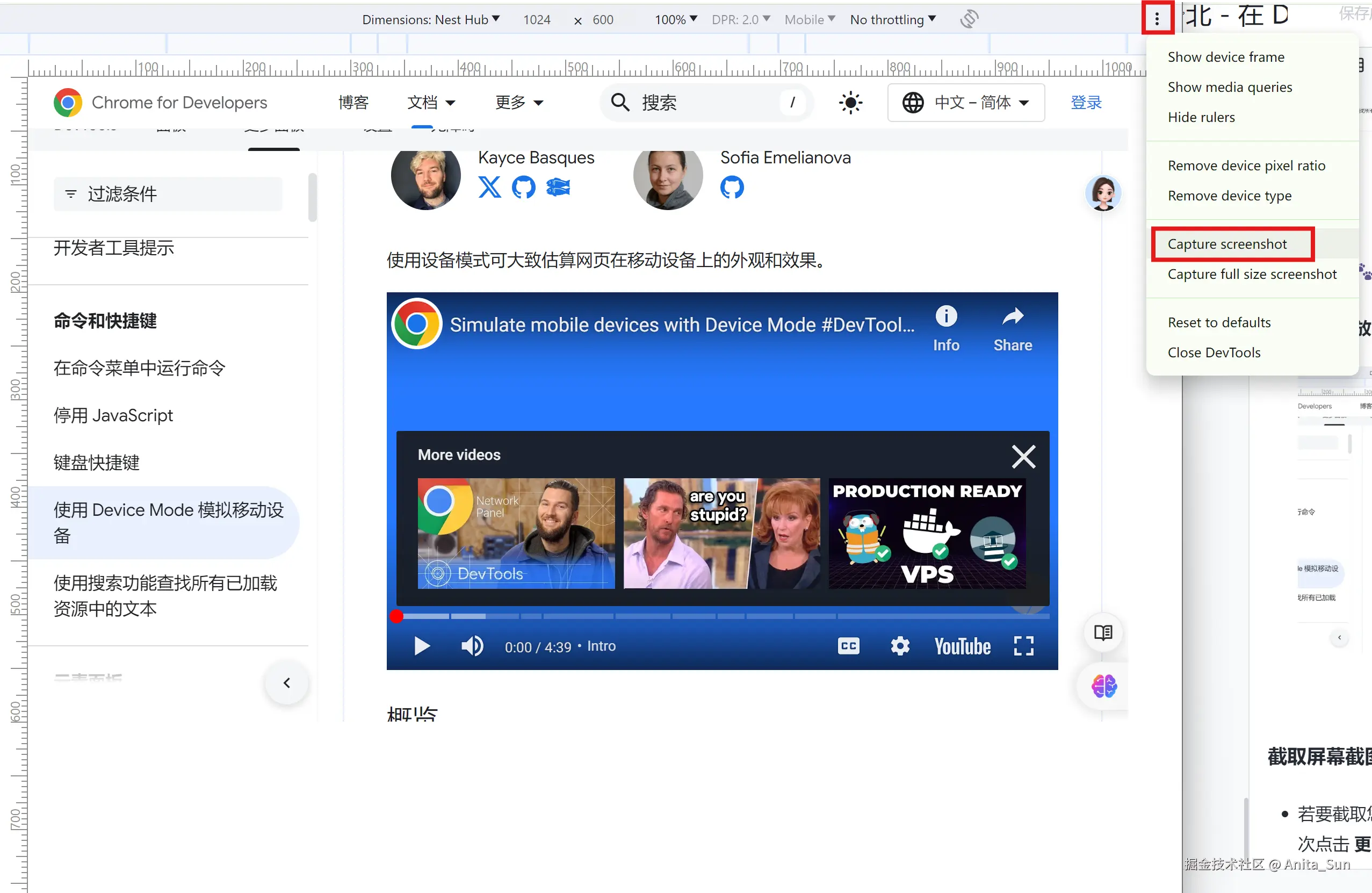
Task: Mute the video with speaker icon
Action: click(x=472, y=646)
